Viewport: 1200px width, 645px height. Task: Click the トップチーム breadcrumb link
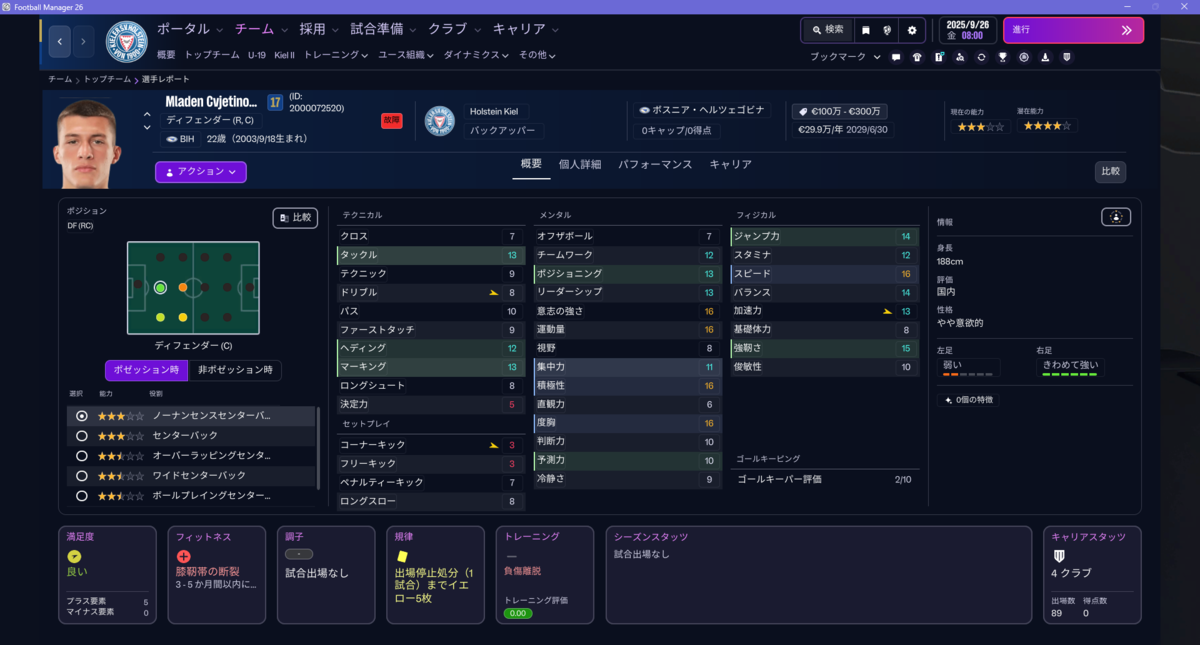[x=106, y=79]
